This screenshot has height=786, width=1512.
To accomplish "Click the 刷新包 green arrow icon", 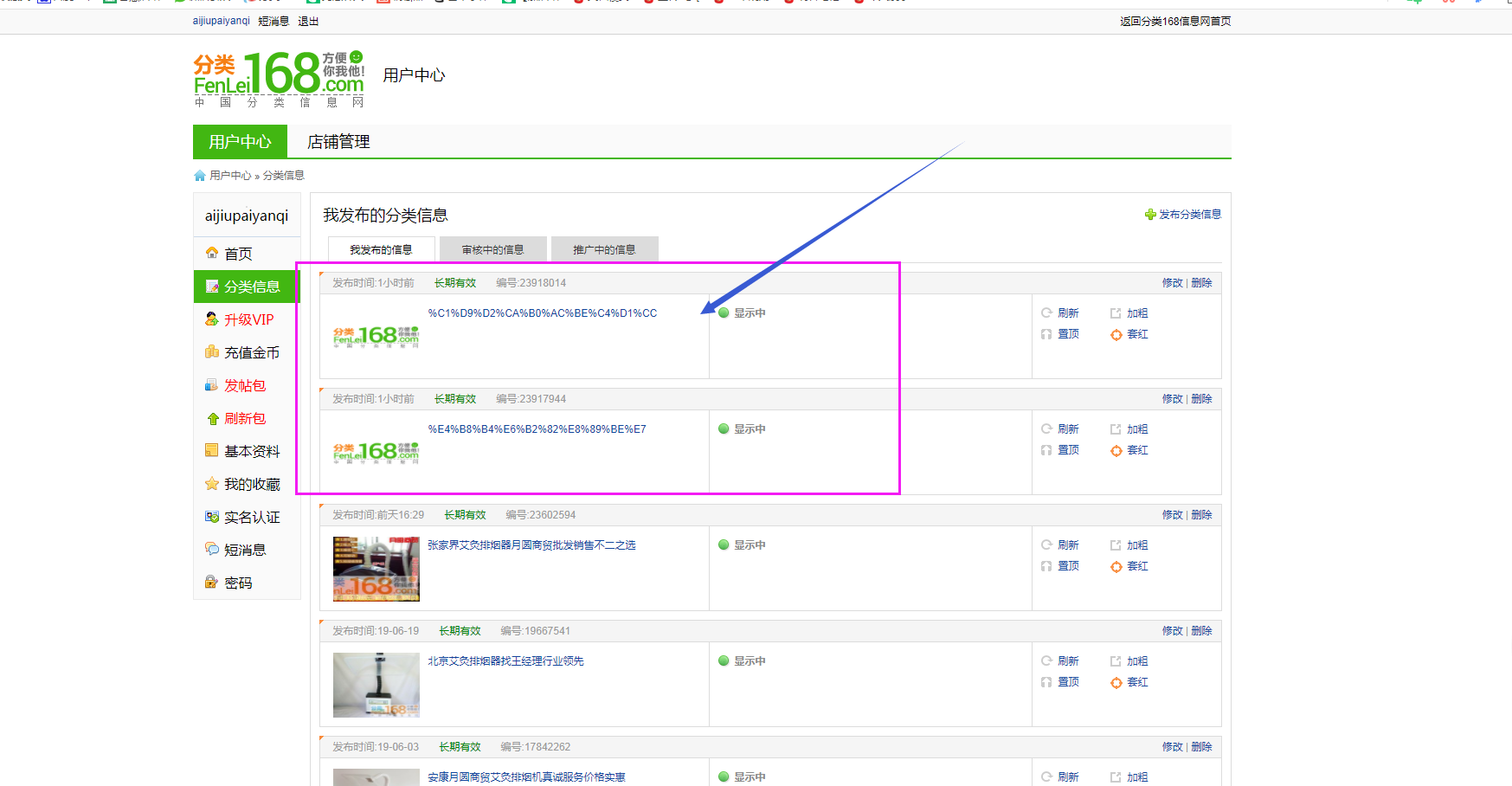I will click(x=212, y=419).
